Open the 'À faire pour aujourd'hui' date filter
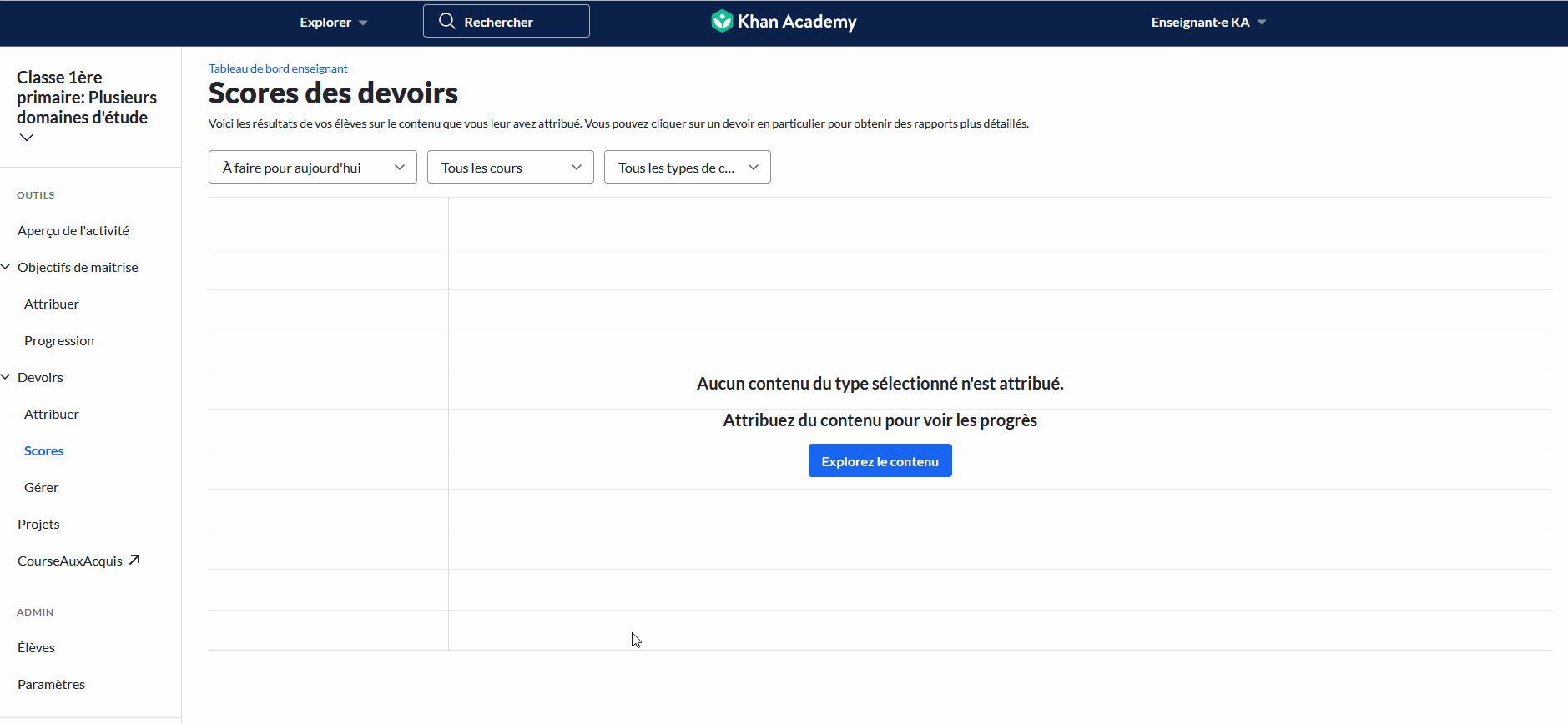1568x724 pixels. click(x=313, y=167)
